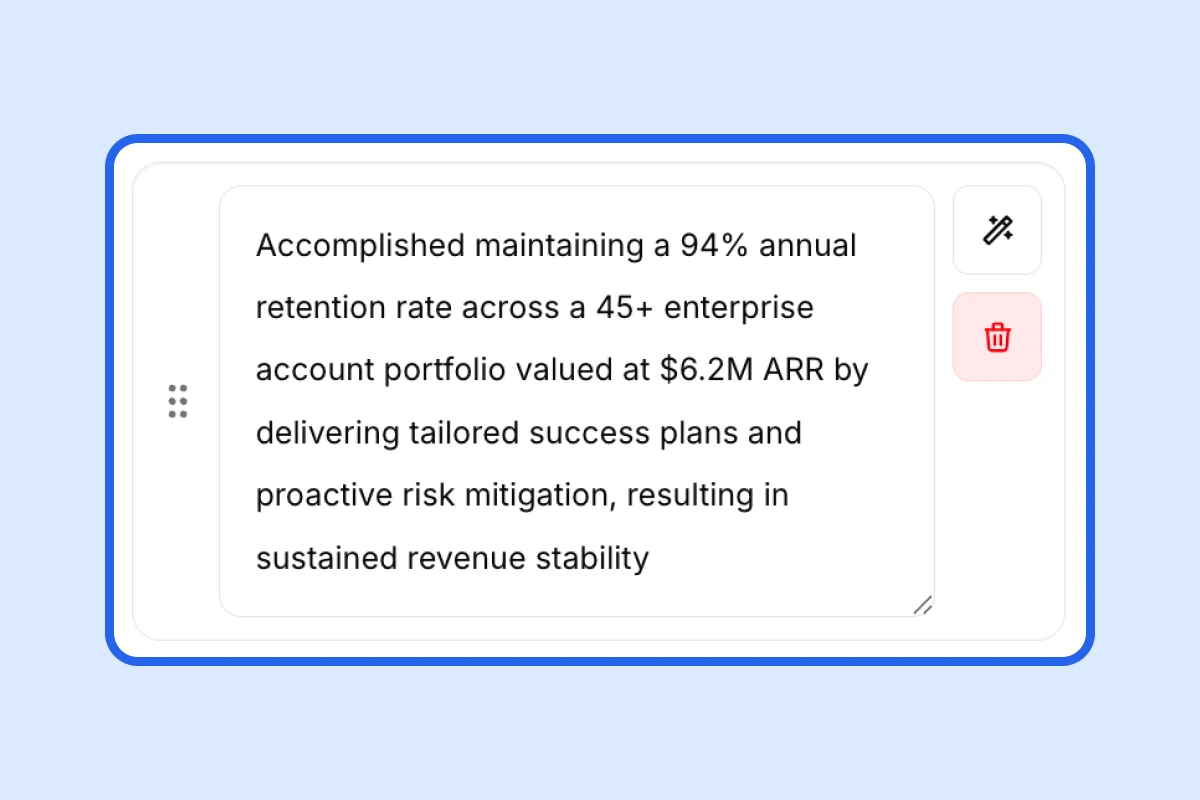Place cursor after the word "stability"
This screenshot has width=1200, height=800.
tap(651, 558)
